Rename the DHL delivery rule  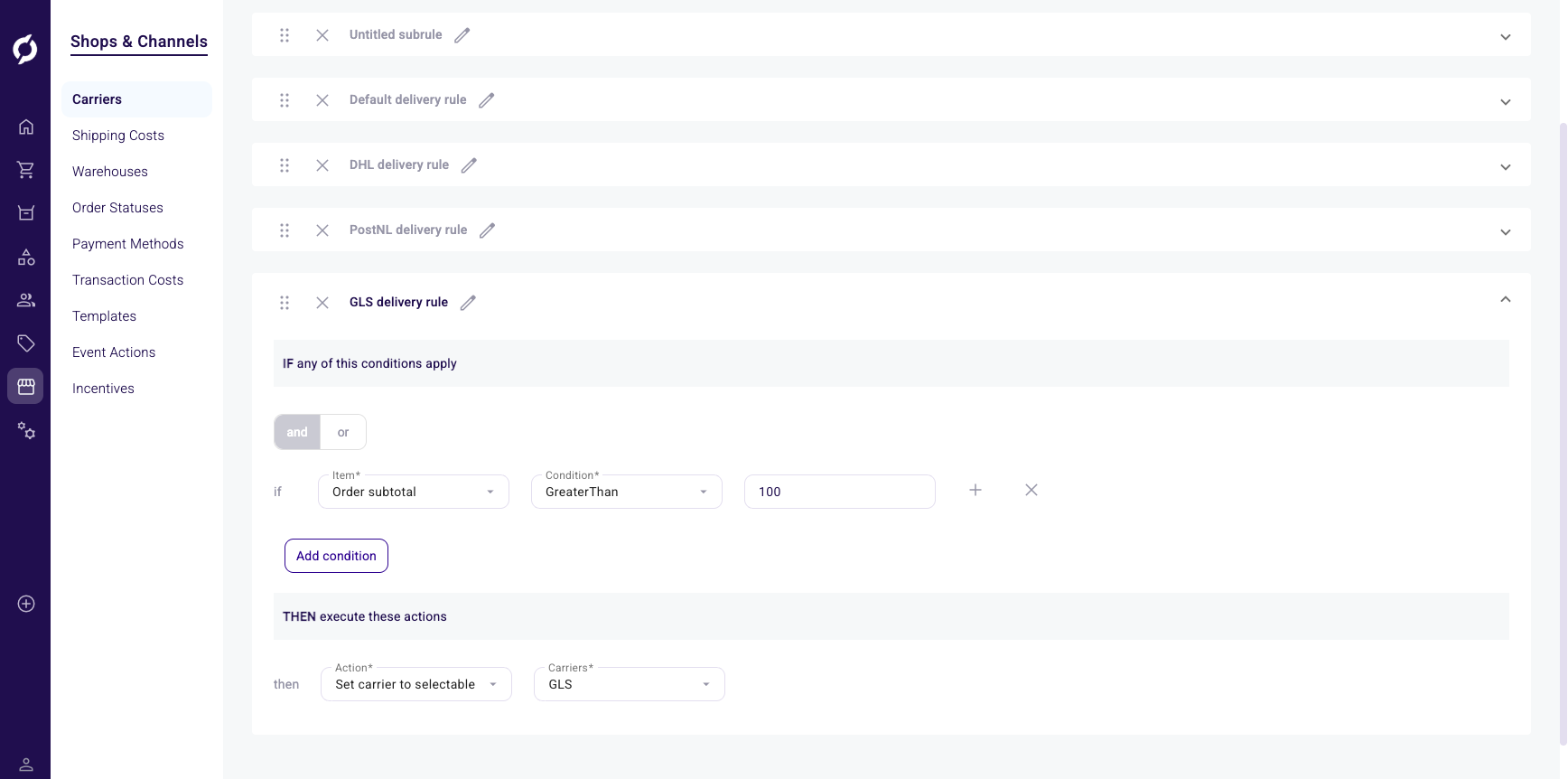pos(469,165)
